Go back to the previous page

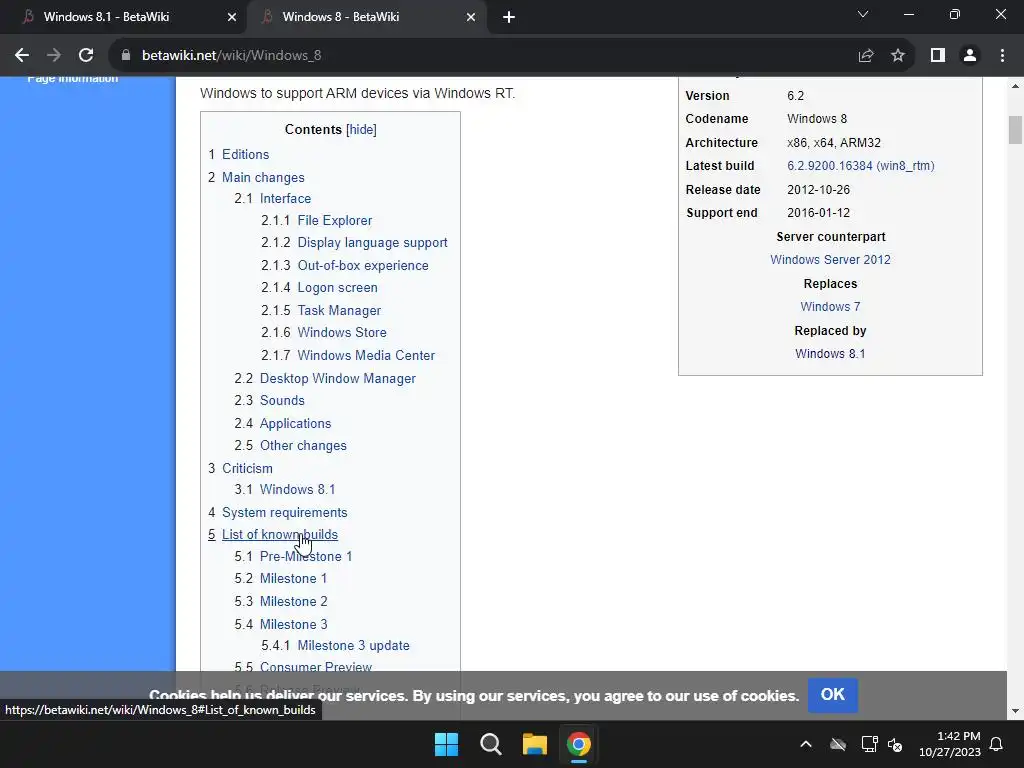pyautogui.click(x=22, y=56)
